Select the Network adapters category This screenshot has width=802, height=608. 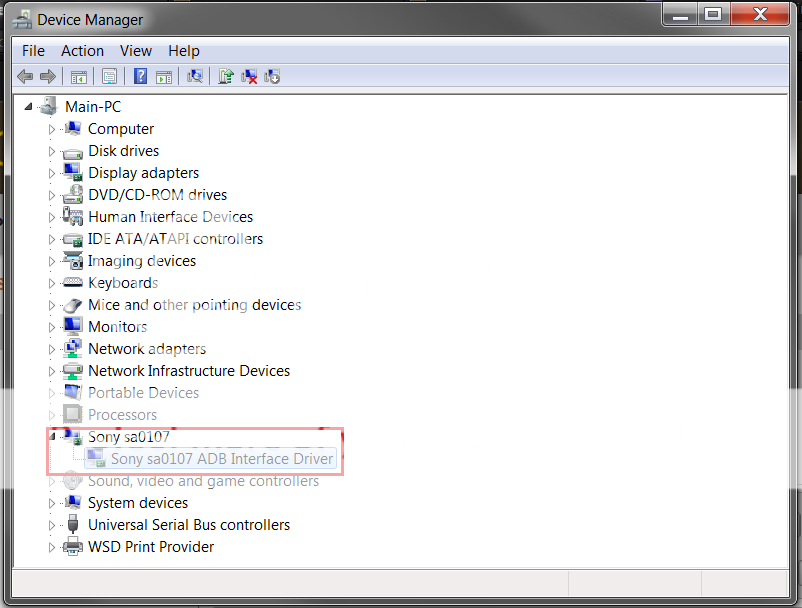click(x=146, y=349)
